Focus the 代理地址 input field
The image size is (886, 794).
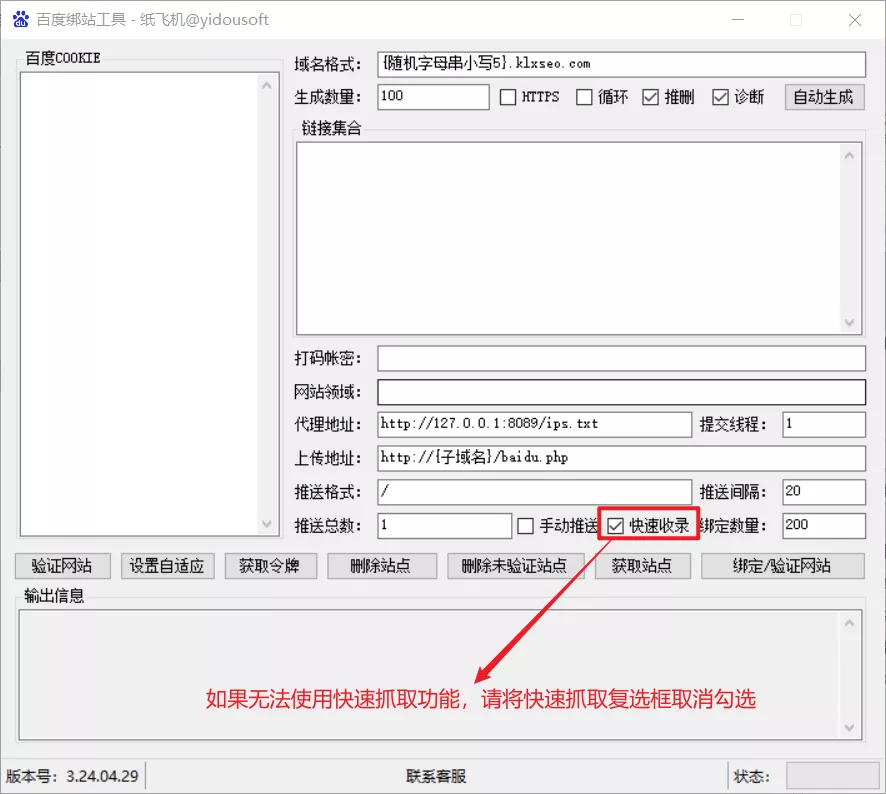534,424
